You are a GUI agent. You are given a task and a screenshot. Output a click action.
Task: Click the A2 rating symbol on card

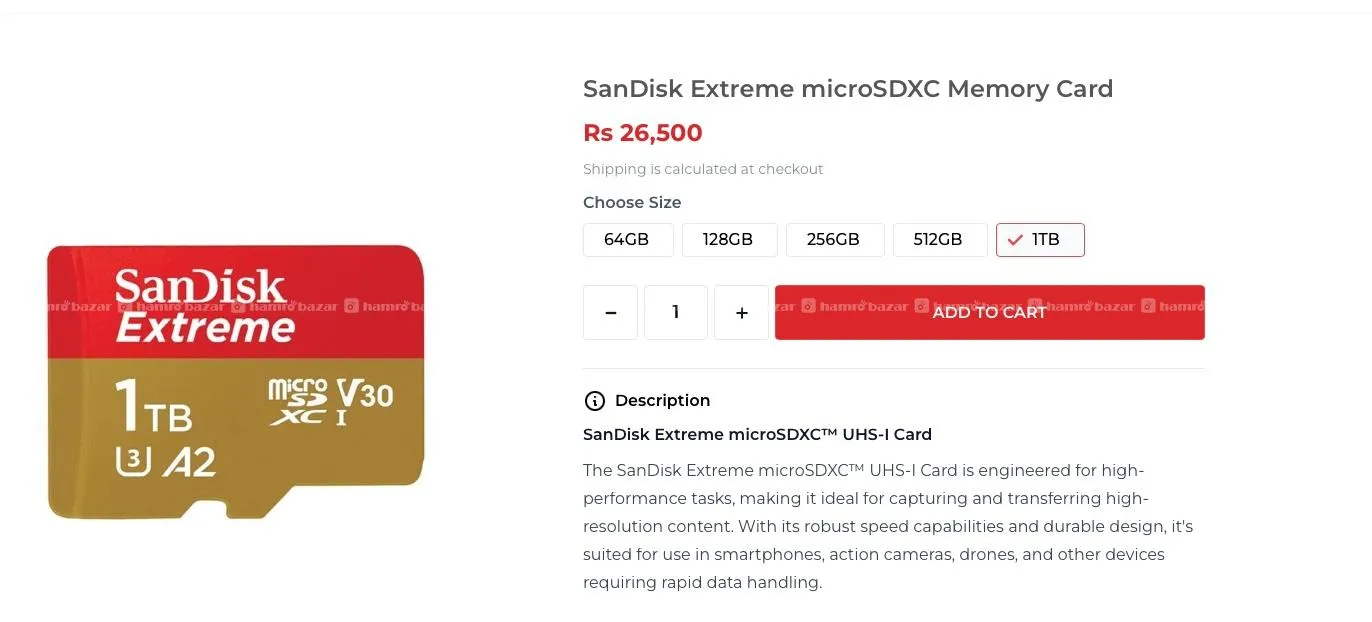point(189,462)
